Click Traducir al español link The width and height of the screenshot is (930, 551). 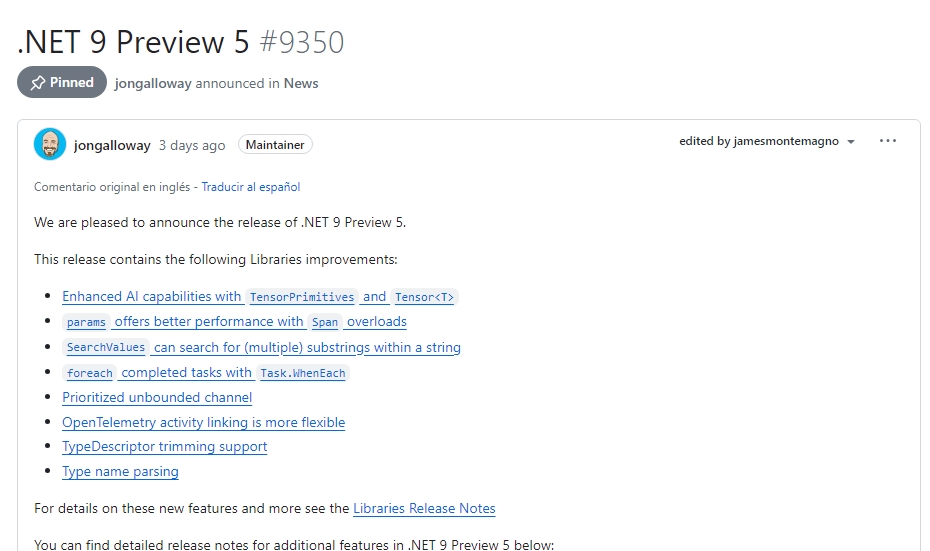(250, 187)
